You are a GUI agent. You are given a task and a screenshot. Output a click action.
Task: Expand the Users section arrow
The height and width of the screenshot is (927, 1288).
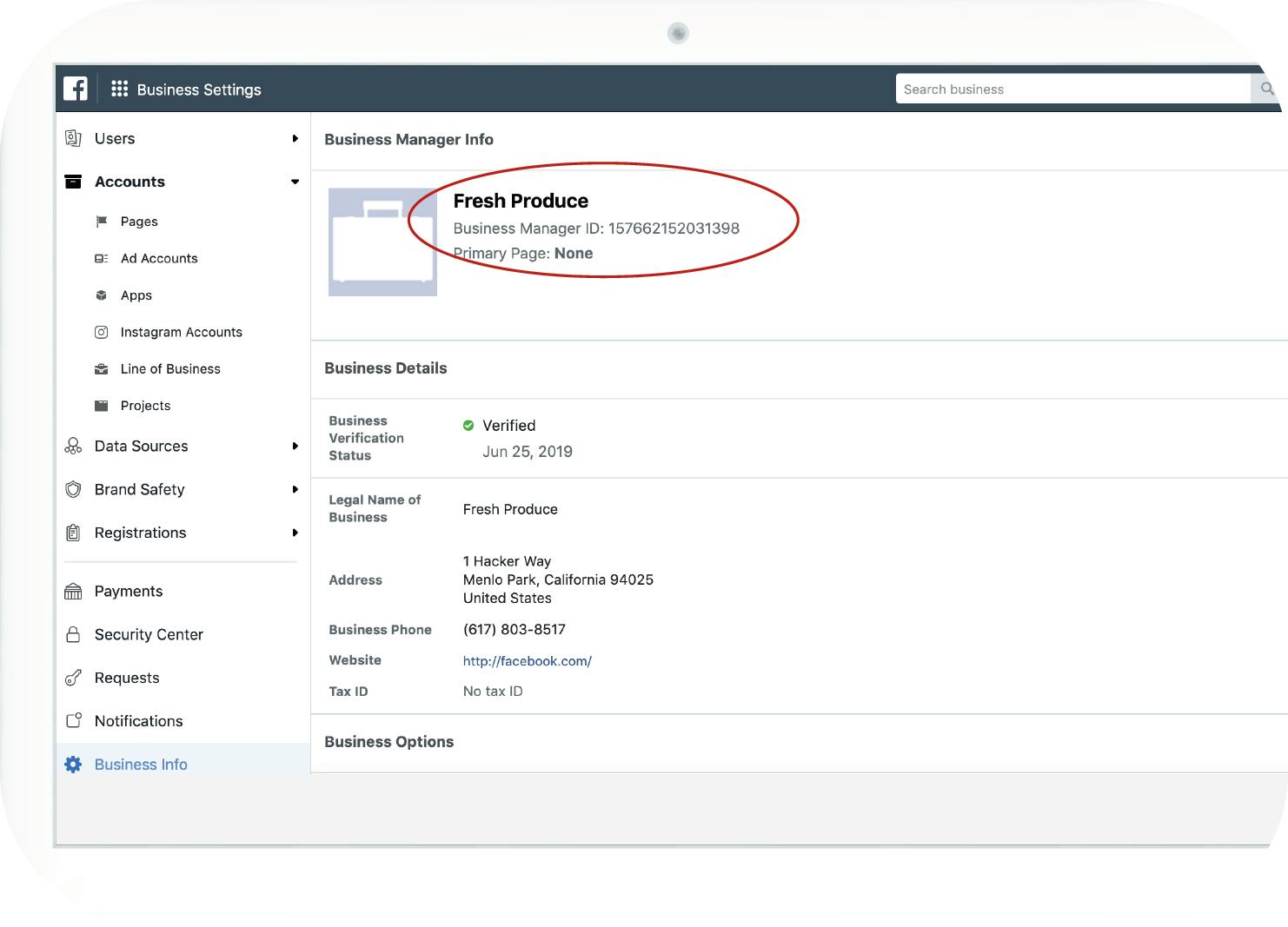295,138
